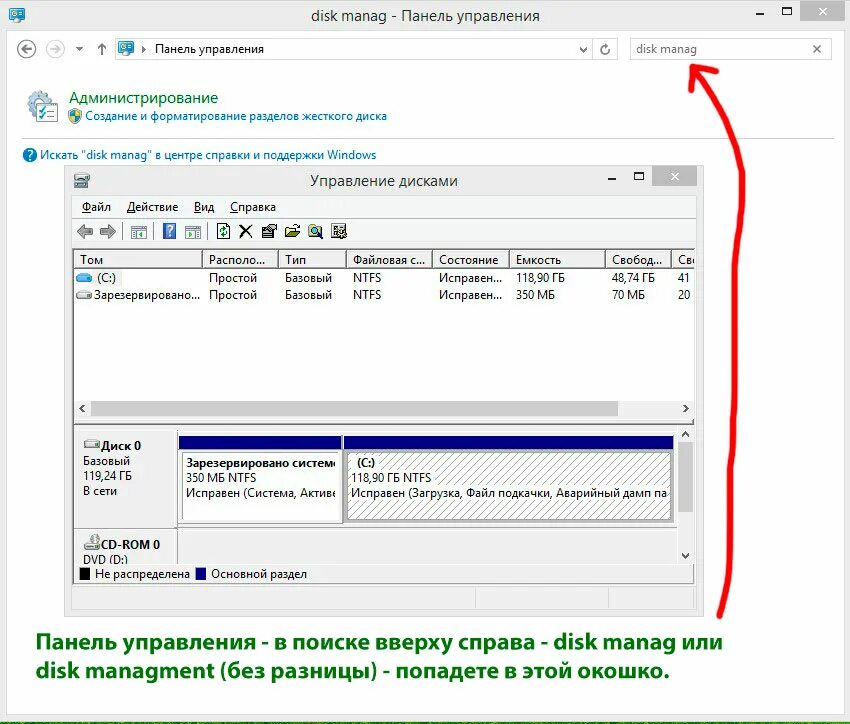Open the Администрирование link
Screen dimensions: 850x724
point(144,98)
